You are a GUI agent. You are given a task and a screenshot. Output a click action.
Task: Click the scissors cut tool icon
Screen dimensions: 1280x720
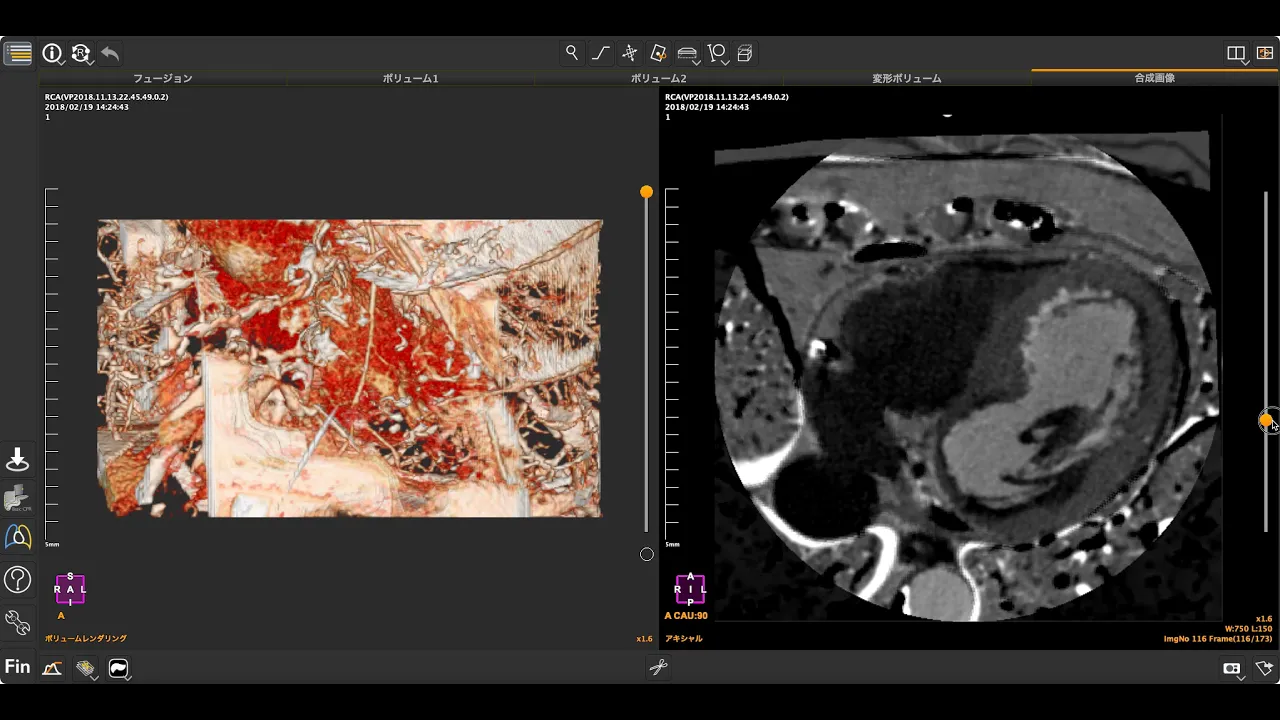(658, 668)
